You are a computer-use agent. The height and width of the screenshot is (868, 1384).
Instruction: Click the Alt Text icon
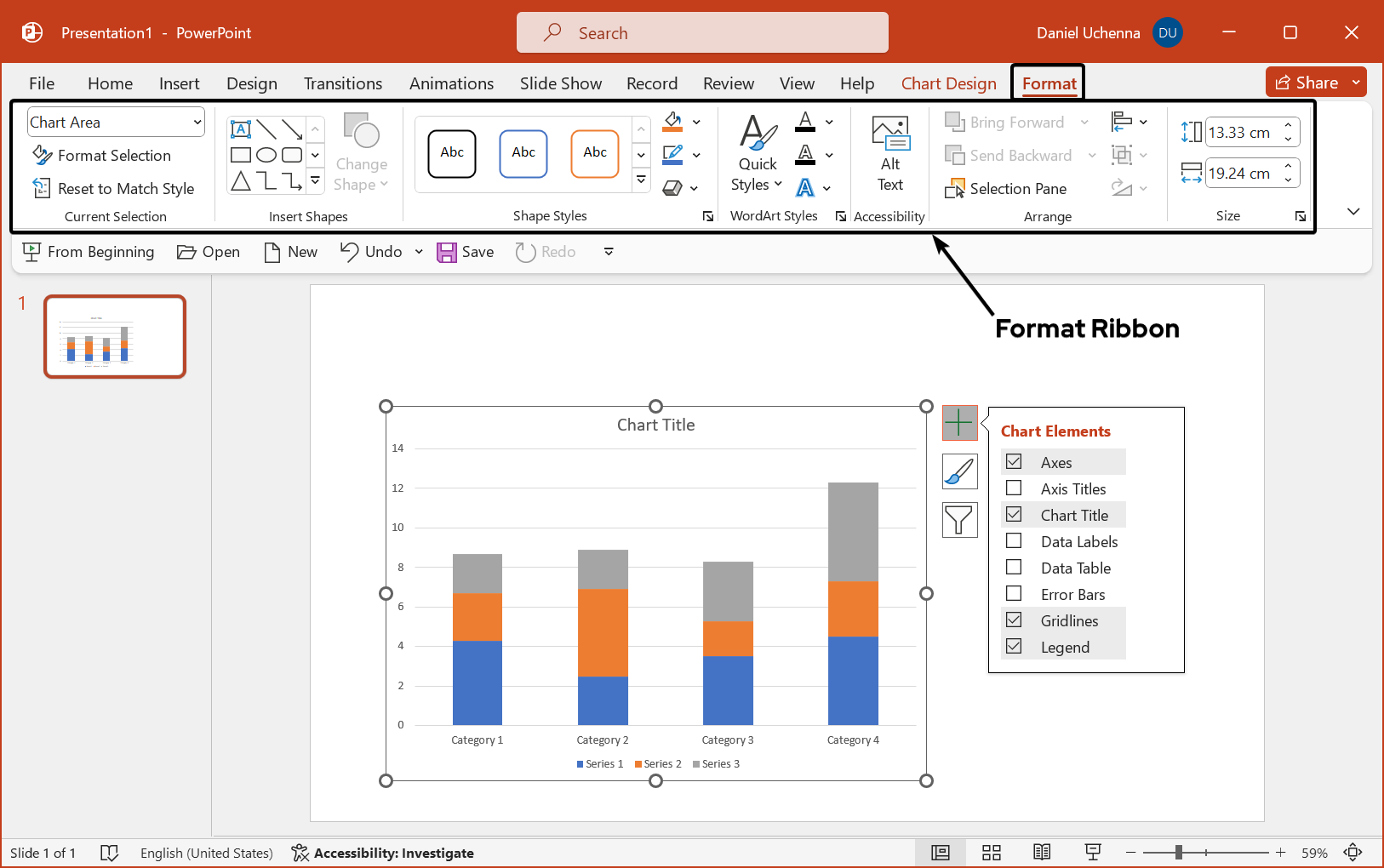[889, 153]
